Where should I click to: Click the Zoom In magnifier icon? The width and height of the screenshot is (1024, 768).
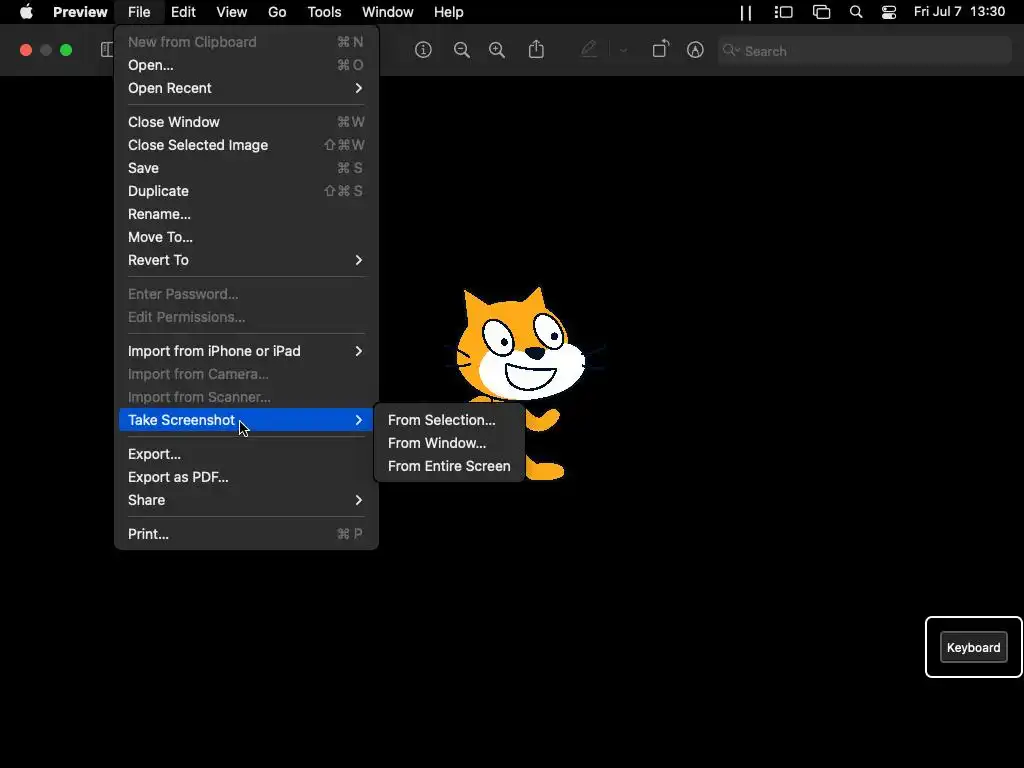pos(497,50)
